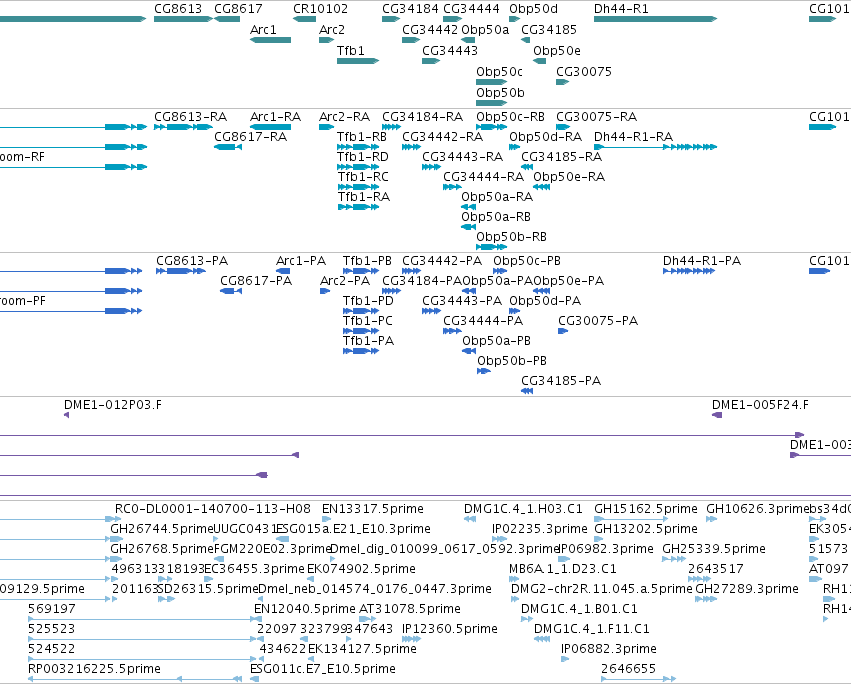Click protein CG30075-PA
Screen dimensions: 851x684
(598, 321)
